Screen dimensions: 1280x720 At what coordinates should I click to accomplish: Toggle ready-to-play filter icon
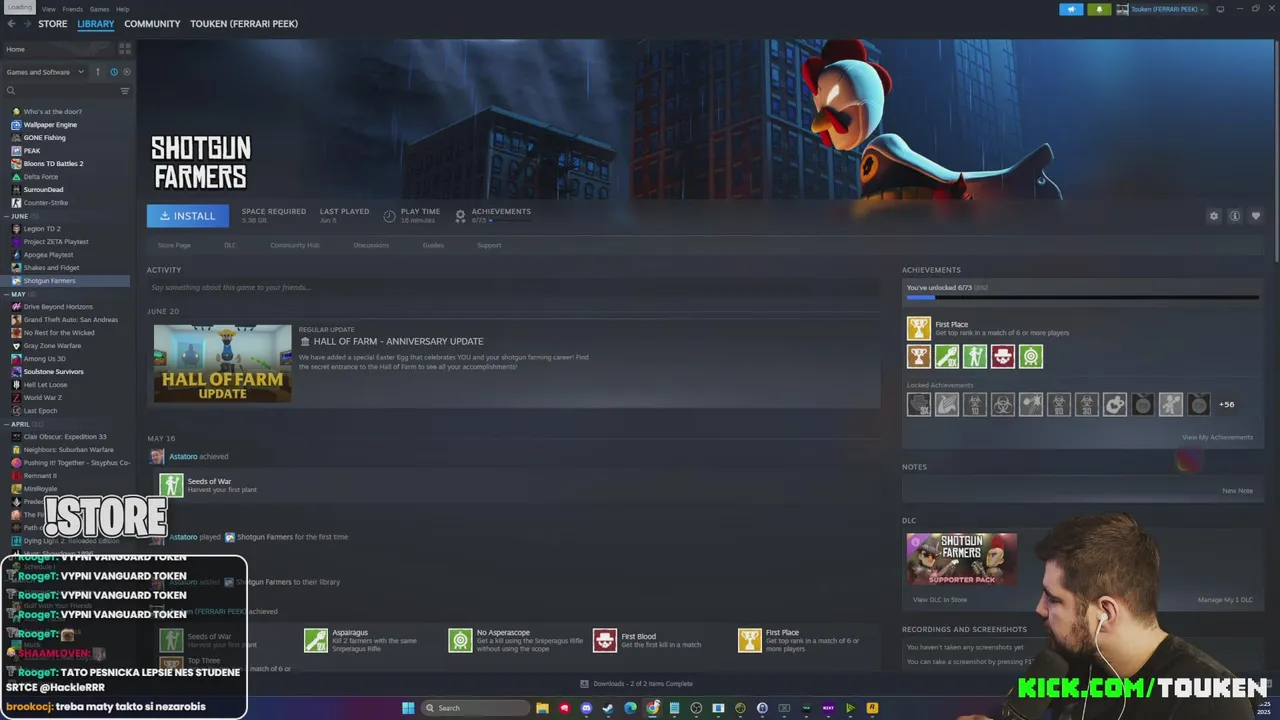(126, 72)
